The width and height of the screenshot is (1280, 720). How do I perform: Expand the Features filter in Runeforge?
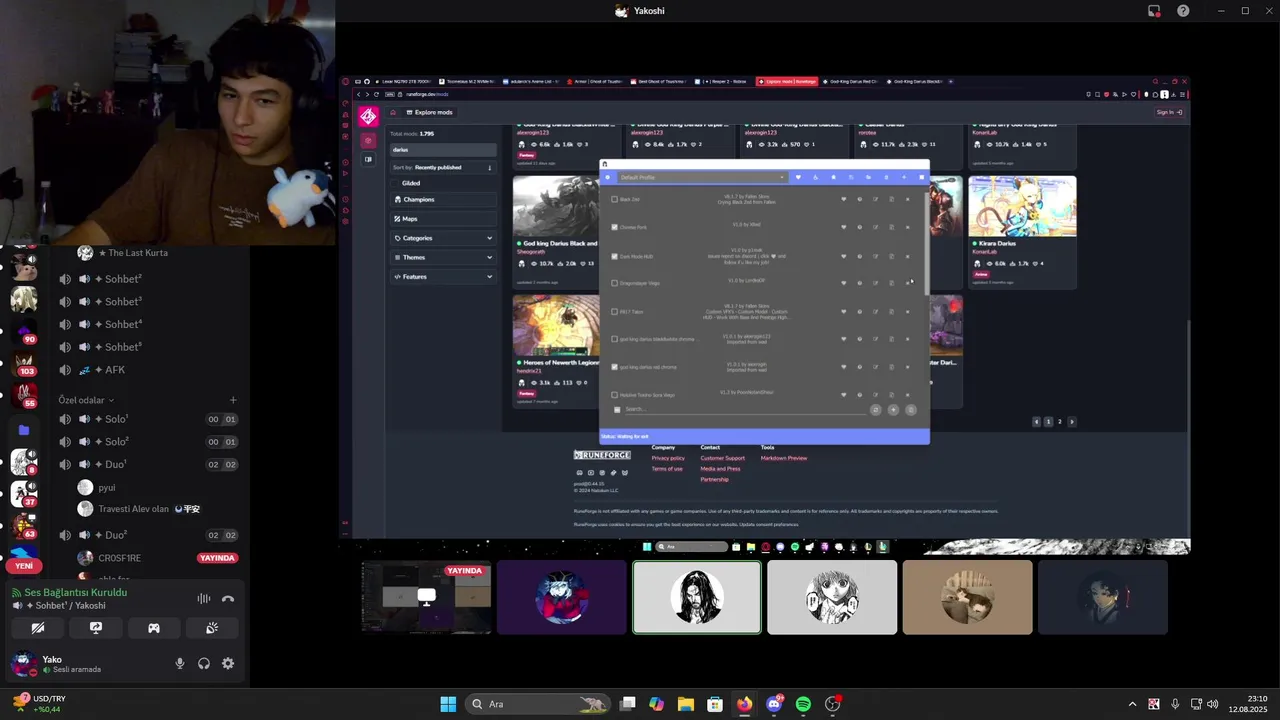pos(443,276)
